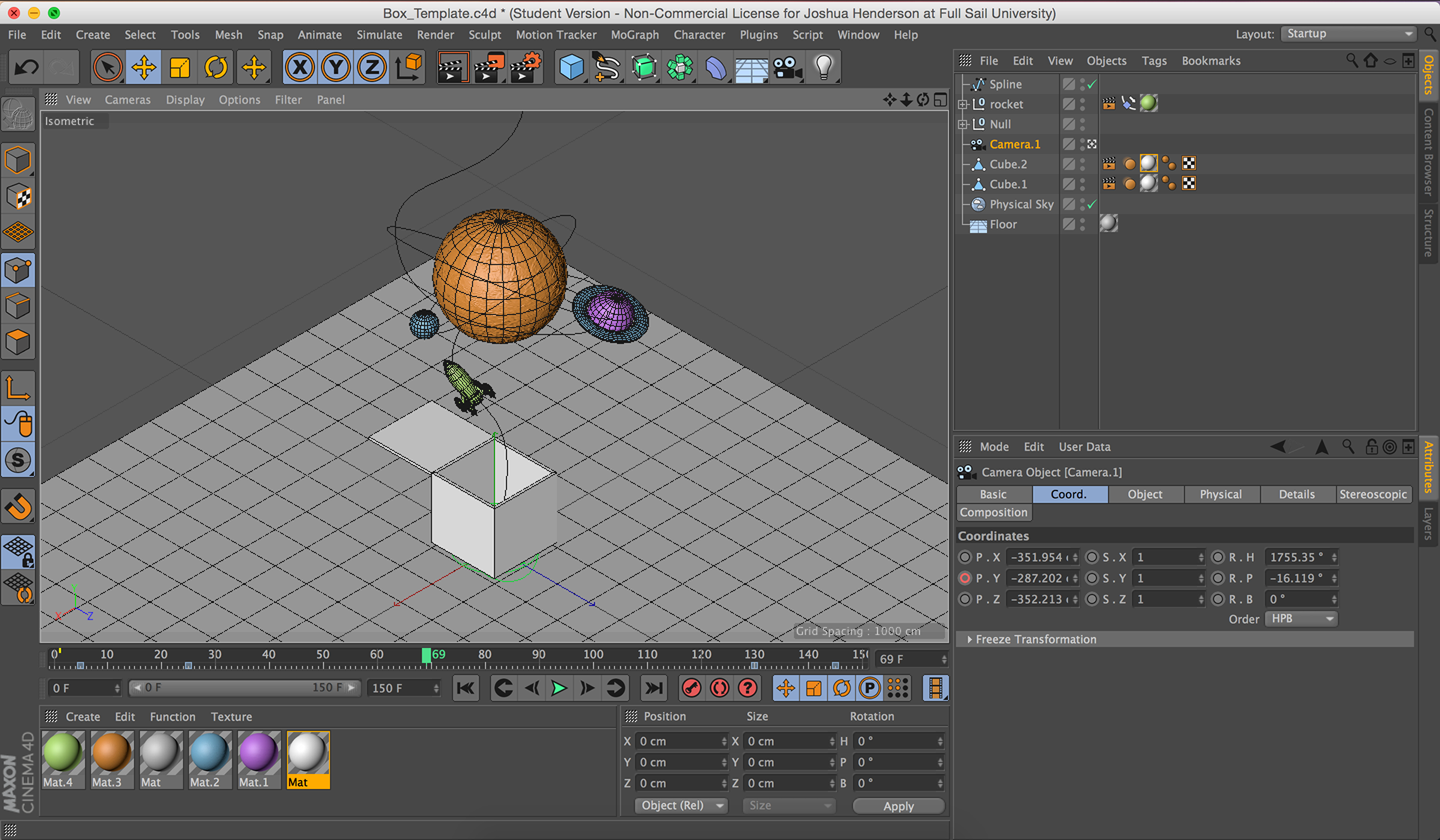Image resolution: width=1440 pixels, height=840 pixels.
Task: Select the Scale tool
Action: 180,67
